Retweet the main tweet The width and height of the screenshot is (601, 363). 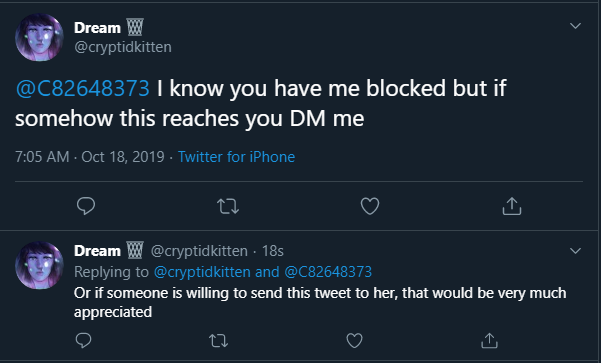[x=228, y=206]
